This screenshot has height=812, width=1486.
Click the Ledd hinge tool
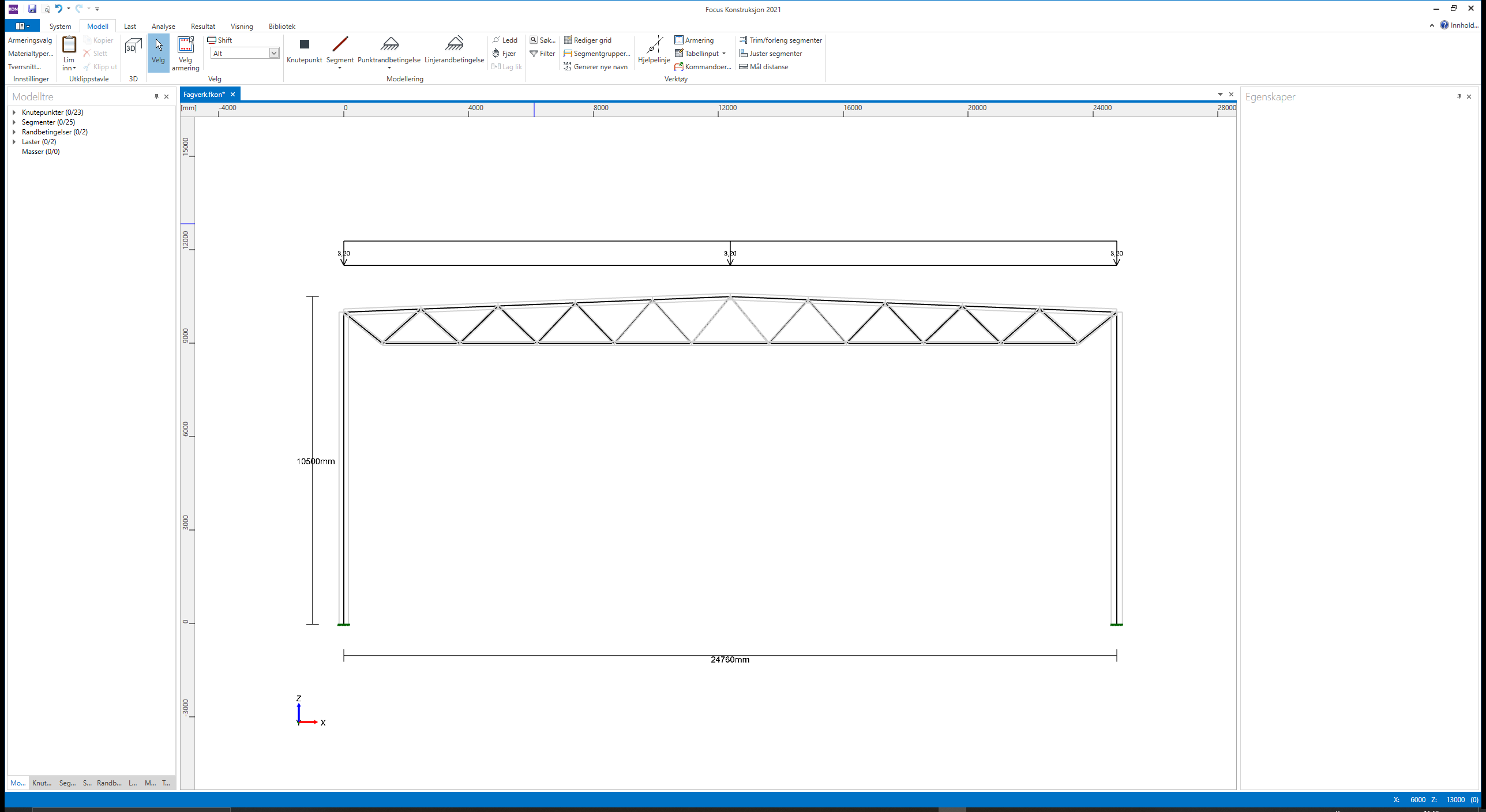pos(505,40)
